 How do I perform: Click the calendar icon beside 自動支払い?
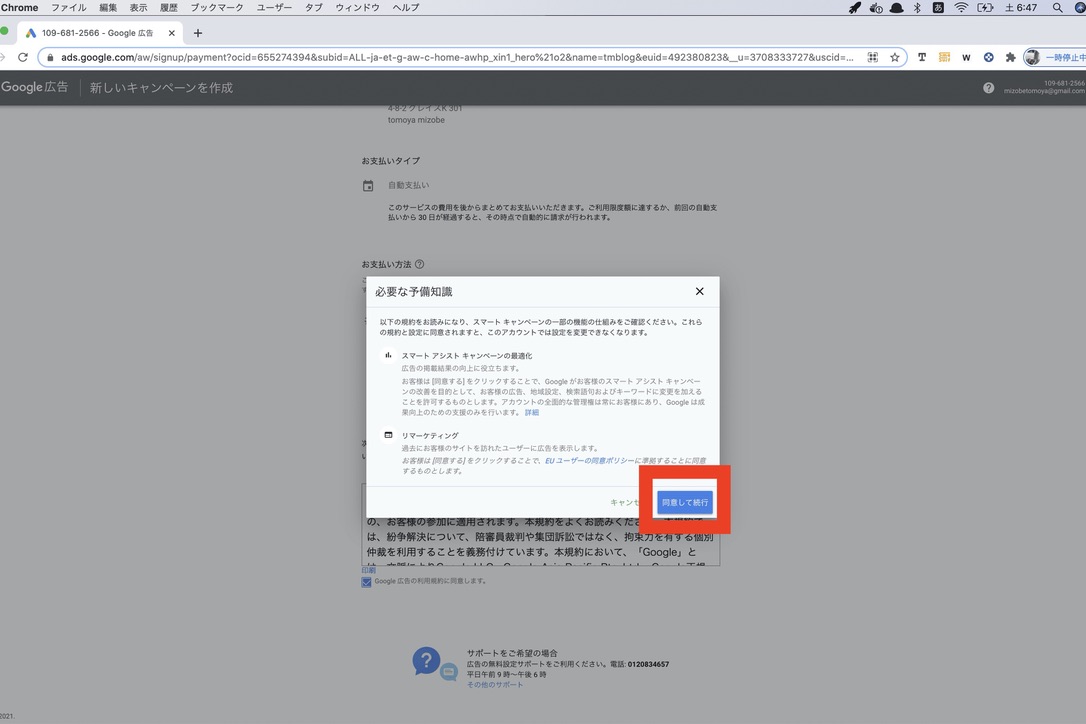[368, 186]
